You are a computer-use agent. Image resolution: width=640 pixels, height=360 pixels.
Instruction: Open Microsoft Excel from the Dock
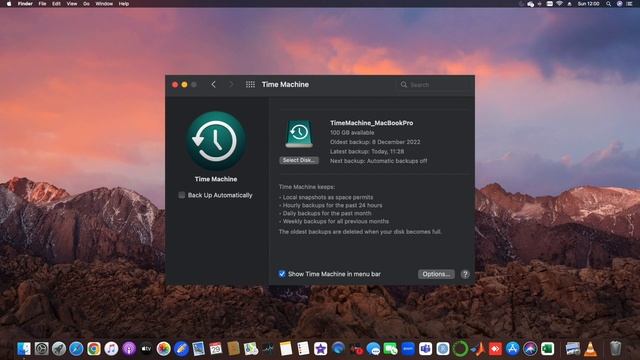[547, 349]
